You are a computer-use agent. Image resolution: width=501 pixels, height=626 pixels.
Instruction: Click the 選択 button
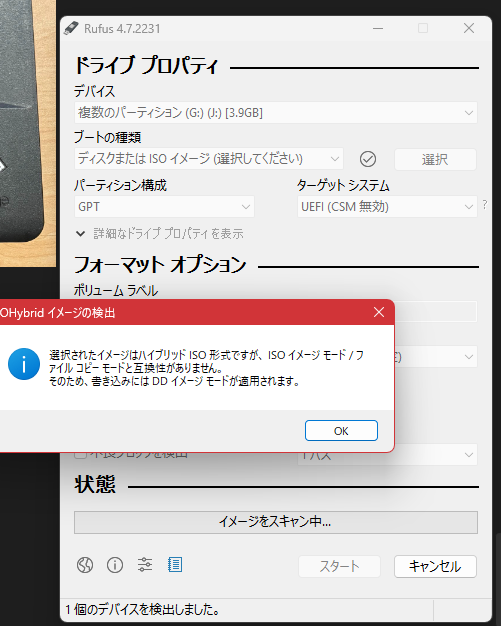pyautogui.click(x=435, y=159)
